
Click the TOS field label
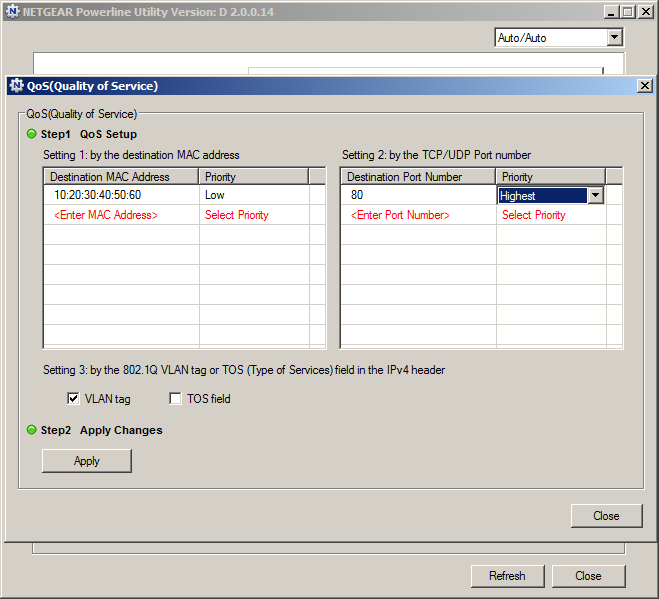click(x=209, y=398)
